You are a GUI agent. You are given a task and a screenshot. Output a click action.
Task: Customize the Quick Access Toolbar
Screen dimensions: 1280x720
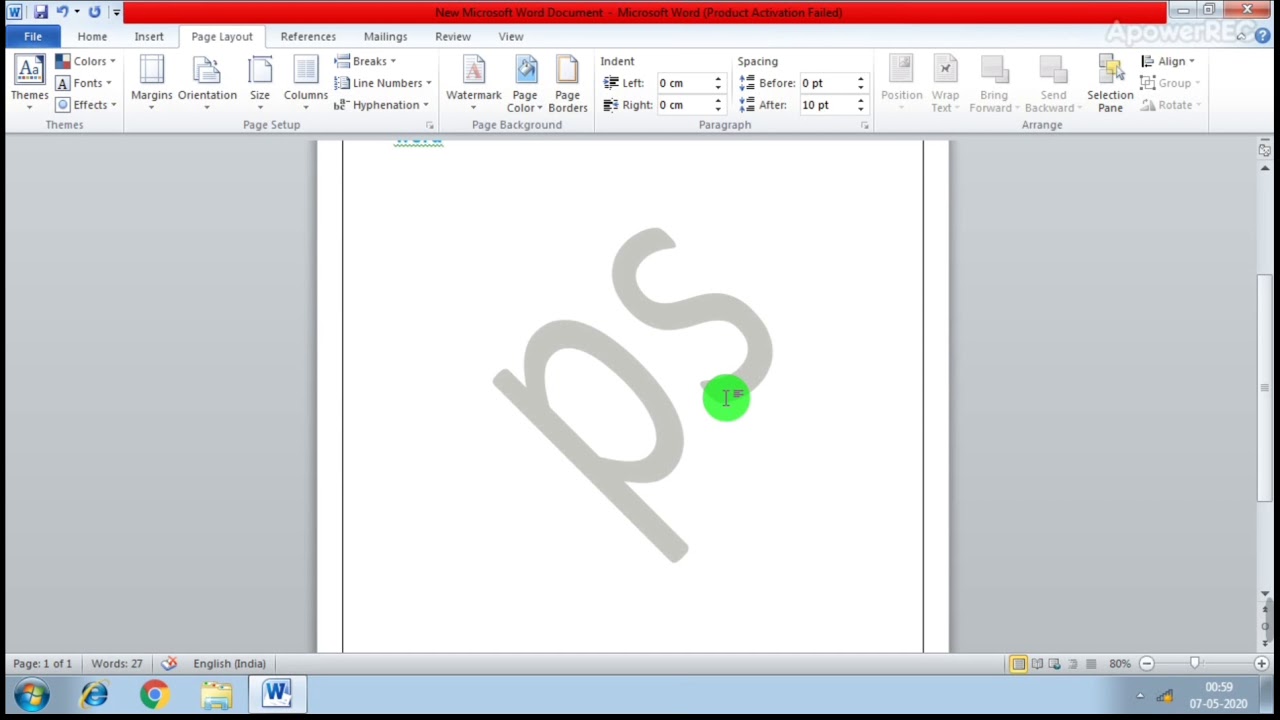tap(116, 13)
